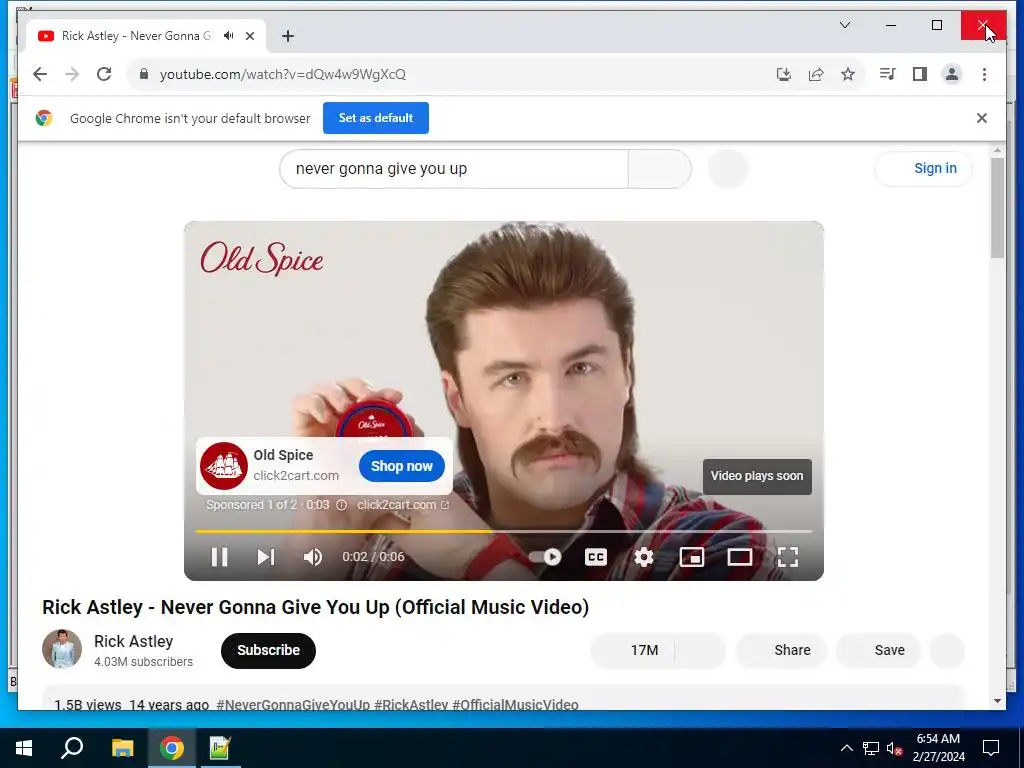Subscribe to Rick Astley
This screenshot has height=768, width=1024.
pyautogui.click(x=268, y=650)
